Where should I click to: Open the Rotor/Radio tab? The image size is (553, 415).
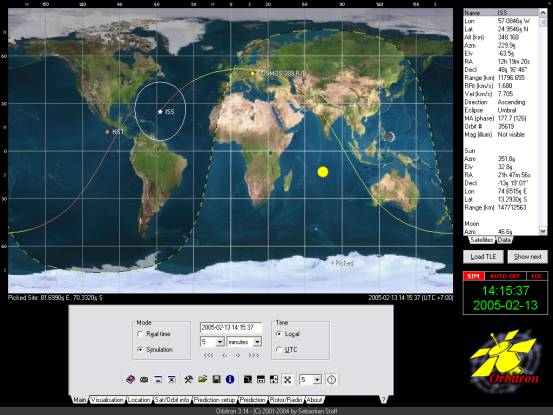coord(286,400)
